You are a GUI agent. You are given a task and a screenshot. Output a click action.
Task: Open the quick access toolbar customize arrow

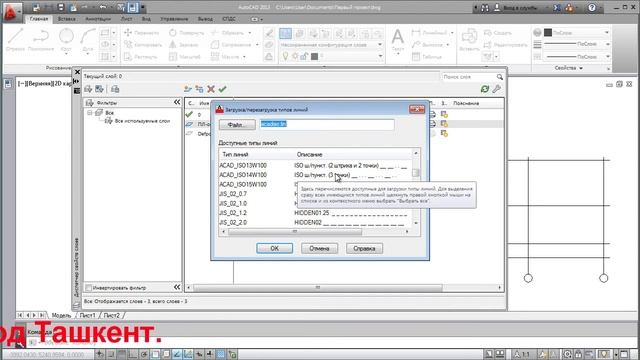tap(142, 7)
